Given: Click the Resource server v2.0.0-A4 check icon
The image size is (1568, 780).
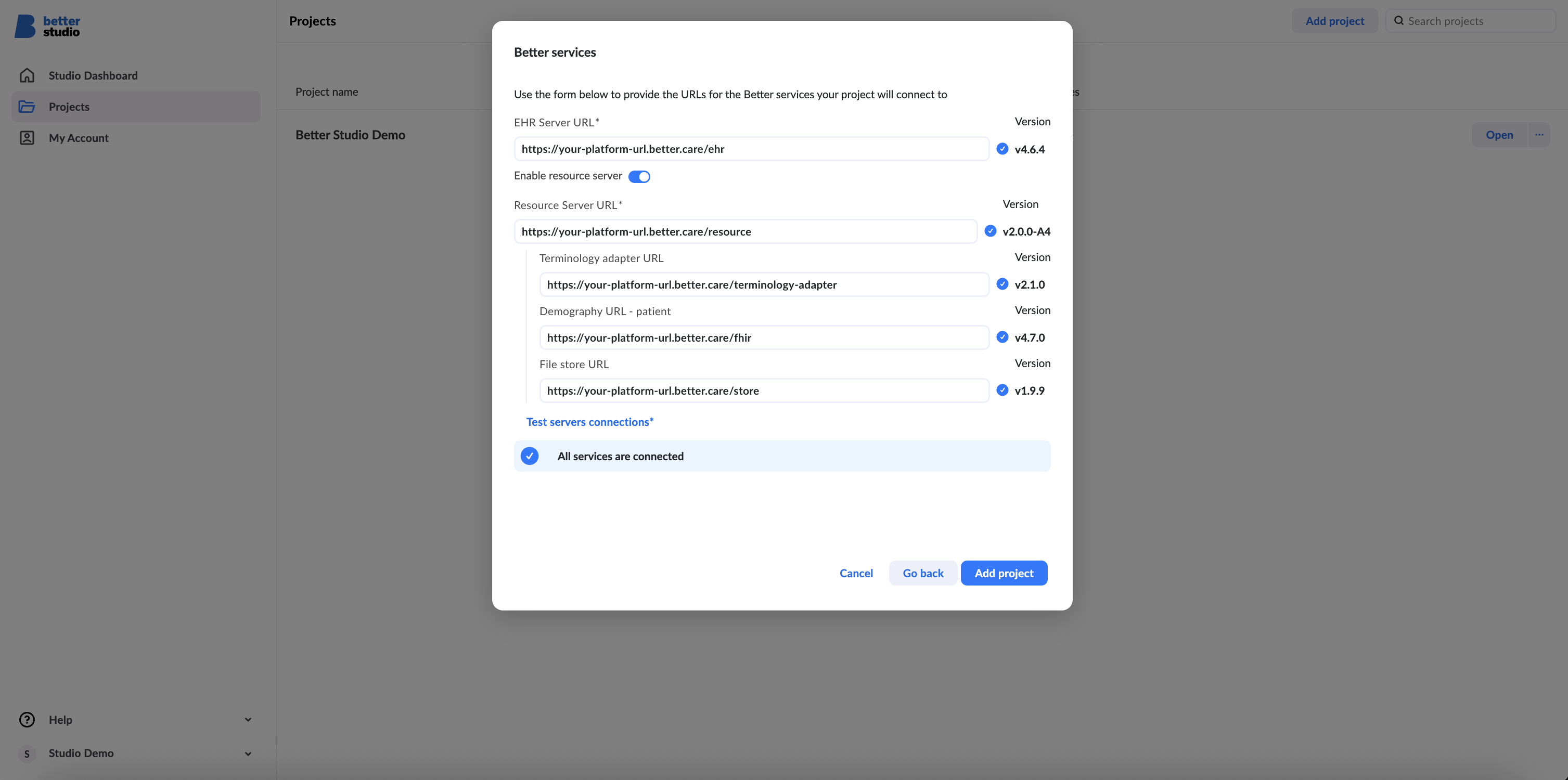Looking at the screenshot, I should point(991,231).
